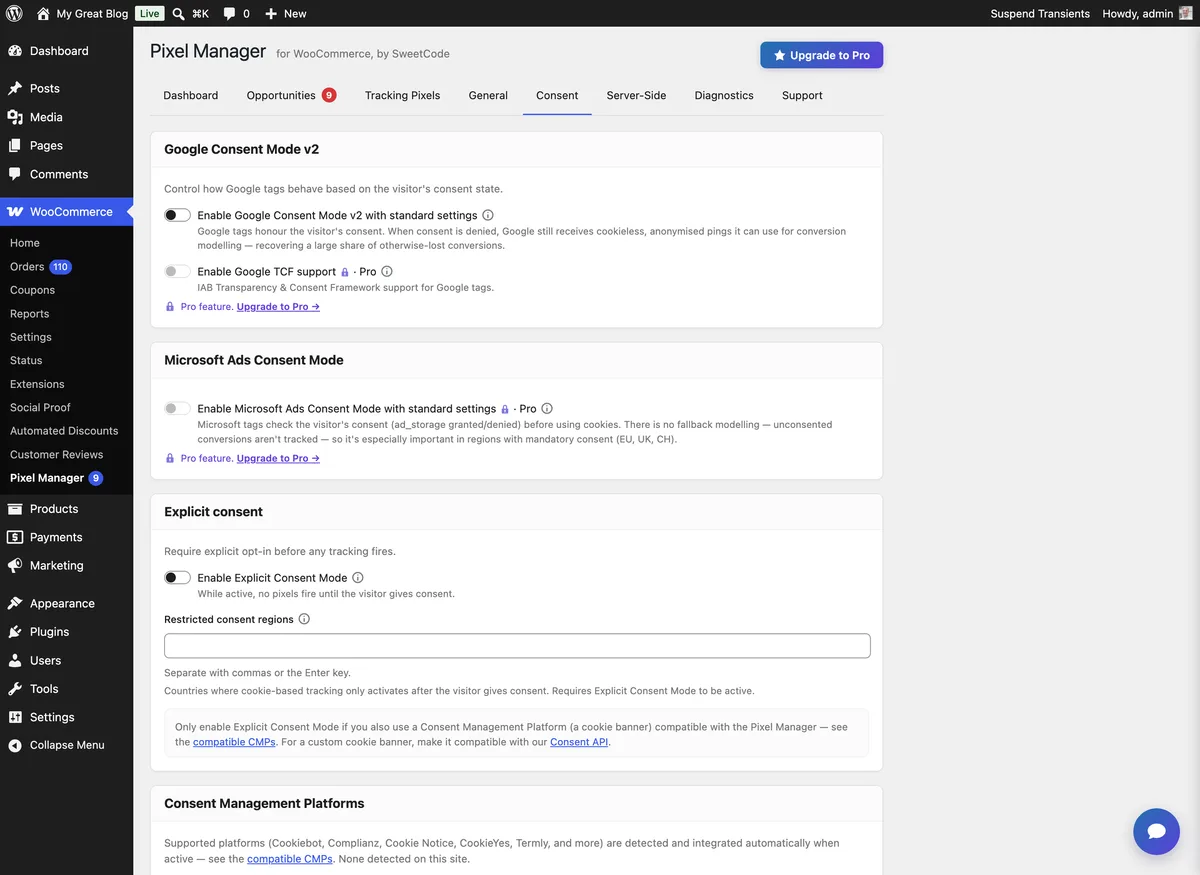Toggle Google TCF support switch
Image resolution: width=1200 pixels, height=875 pixels.
tap(177, 271)
